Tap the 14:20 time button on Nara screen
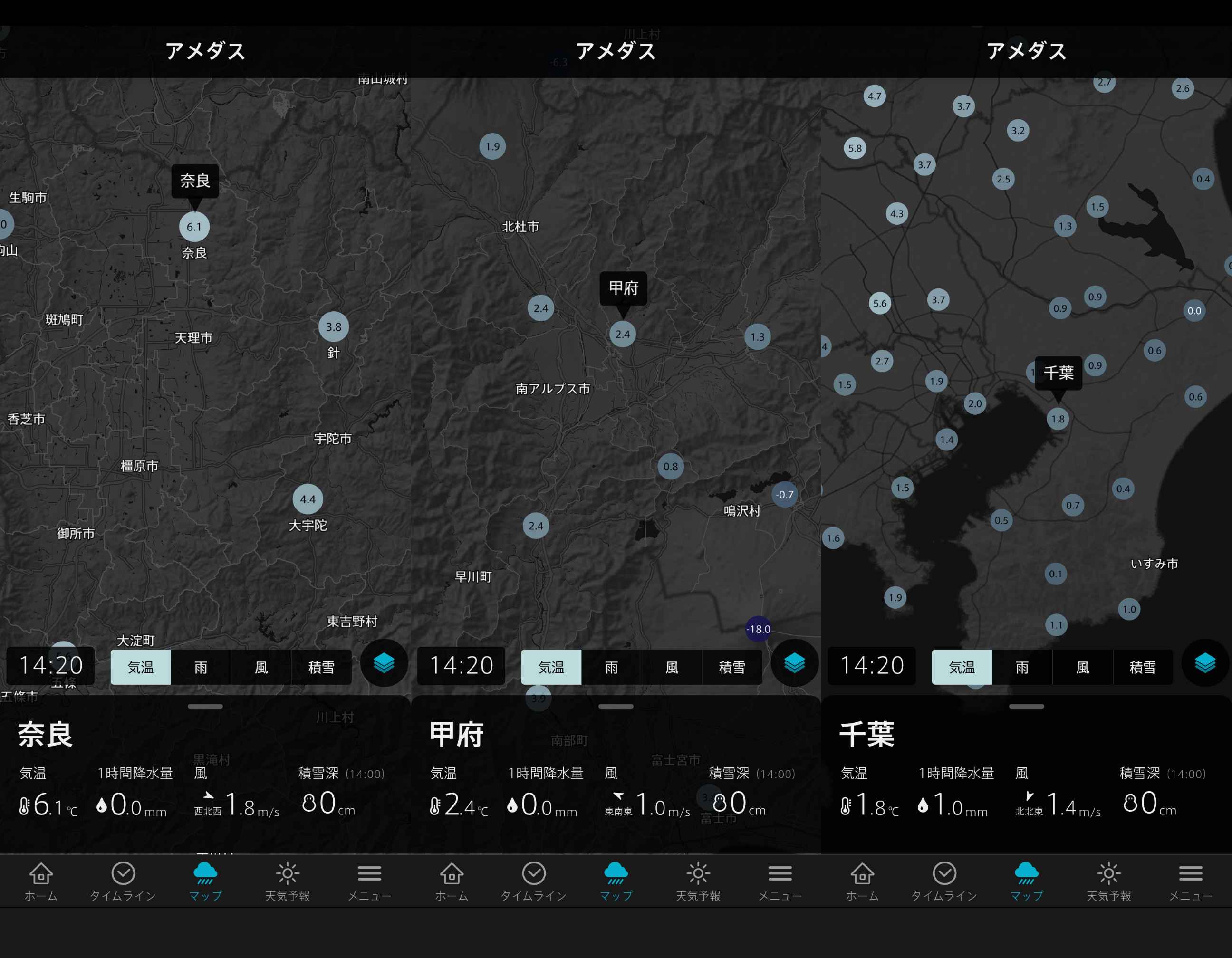The height and width of the screenshot is (958, 1232). pyautogui.click(x=51, y=665)
